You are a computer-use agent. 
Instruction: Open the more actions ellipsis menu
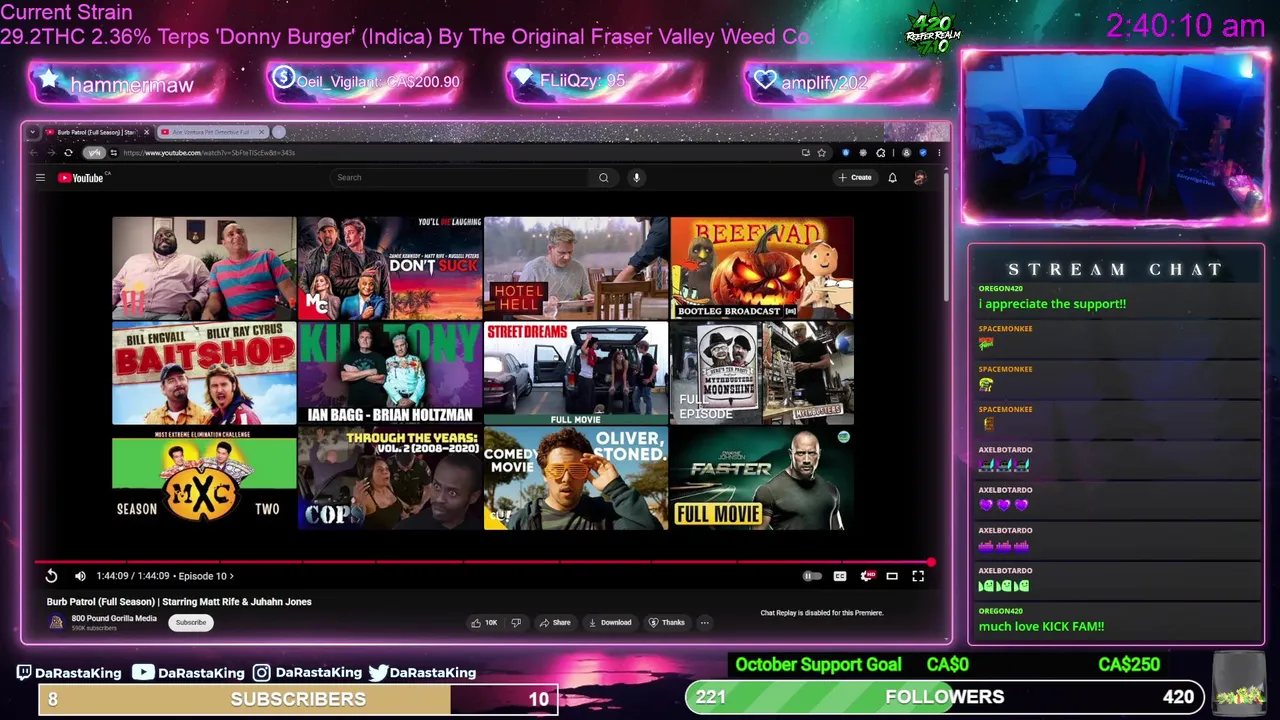pyautogui.click(x=704, y=623)
